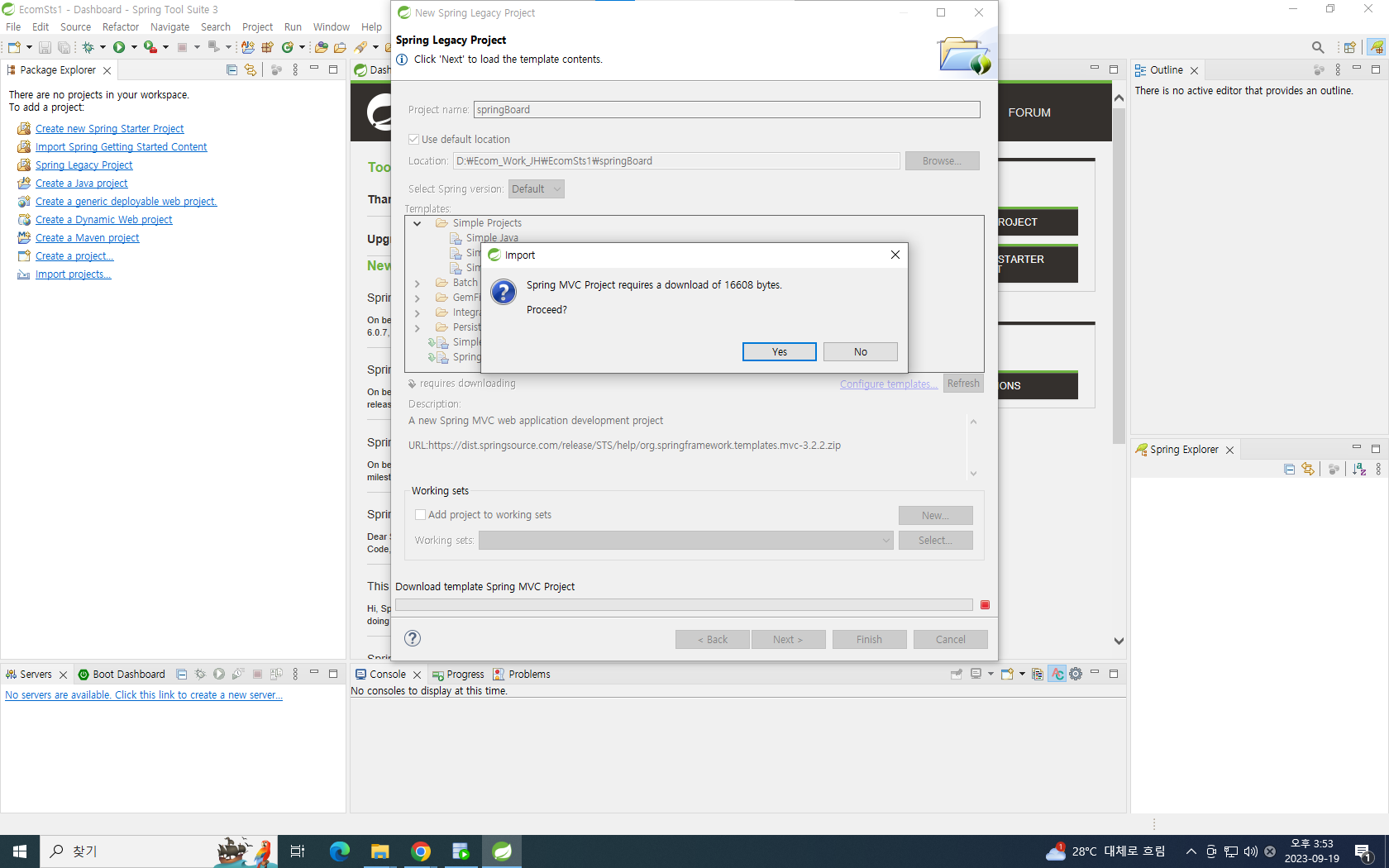1389x868 pixels.
Task: Open the Navigate menu
Action: pyautogui.click(x=170, y=27)
